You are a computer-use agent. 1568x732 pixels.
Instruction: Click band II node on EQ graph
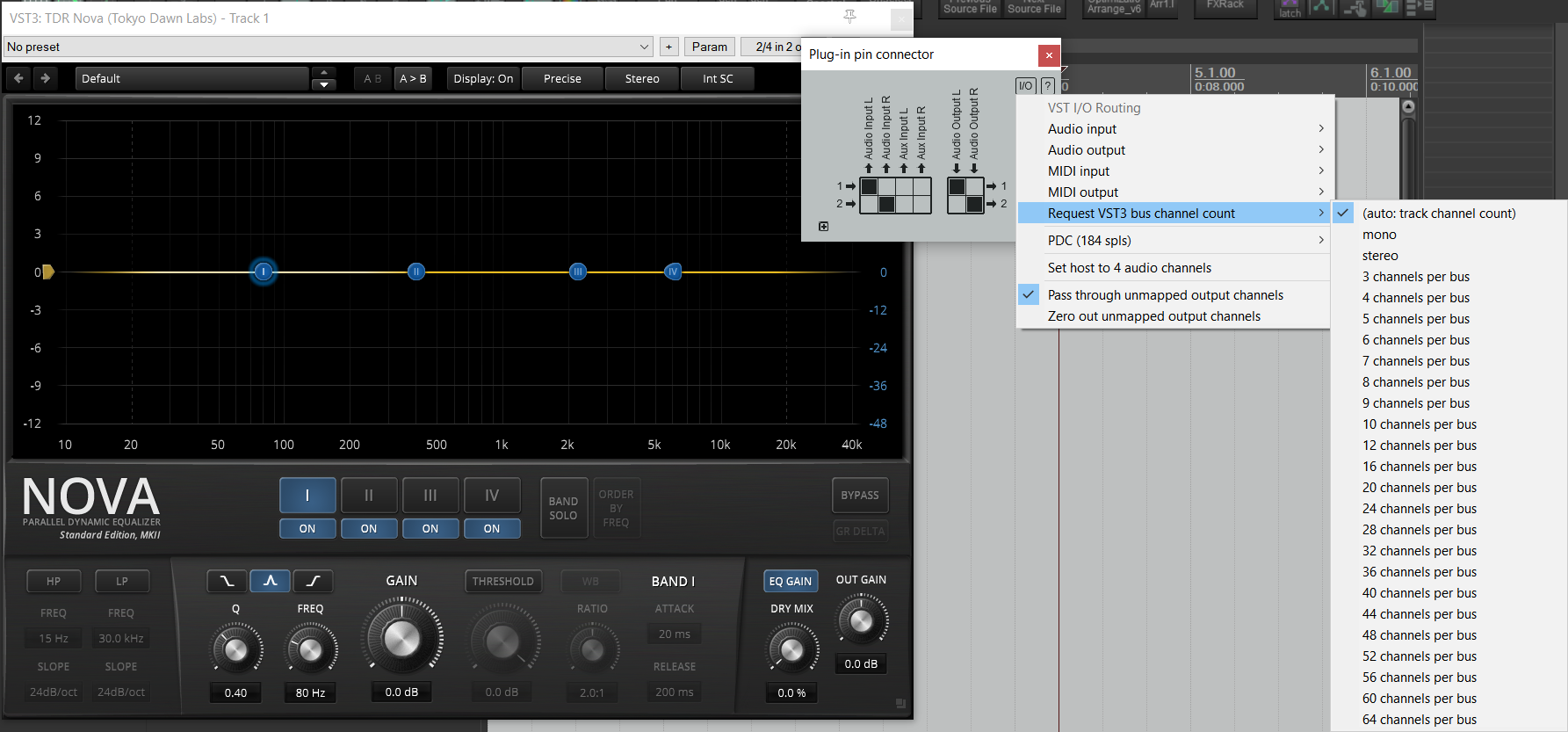click(x=416, y=272)
